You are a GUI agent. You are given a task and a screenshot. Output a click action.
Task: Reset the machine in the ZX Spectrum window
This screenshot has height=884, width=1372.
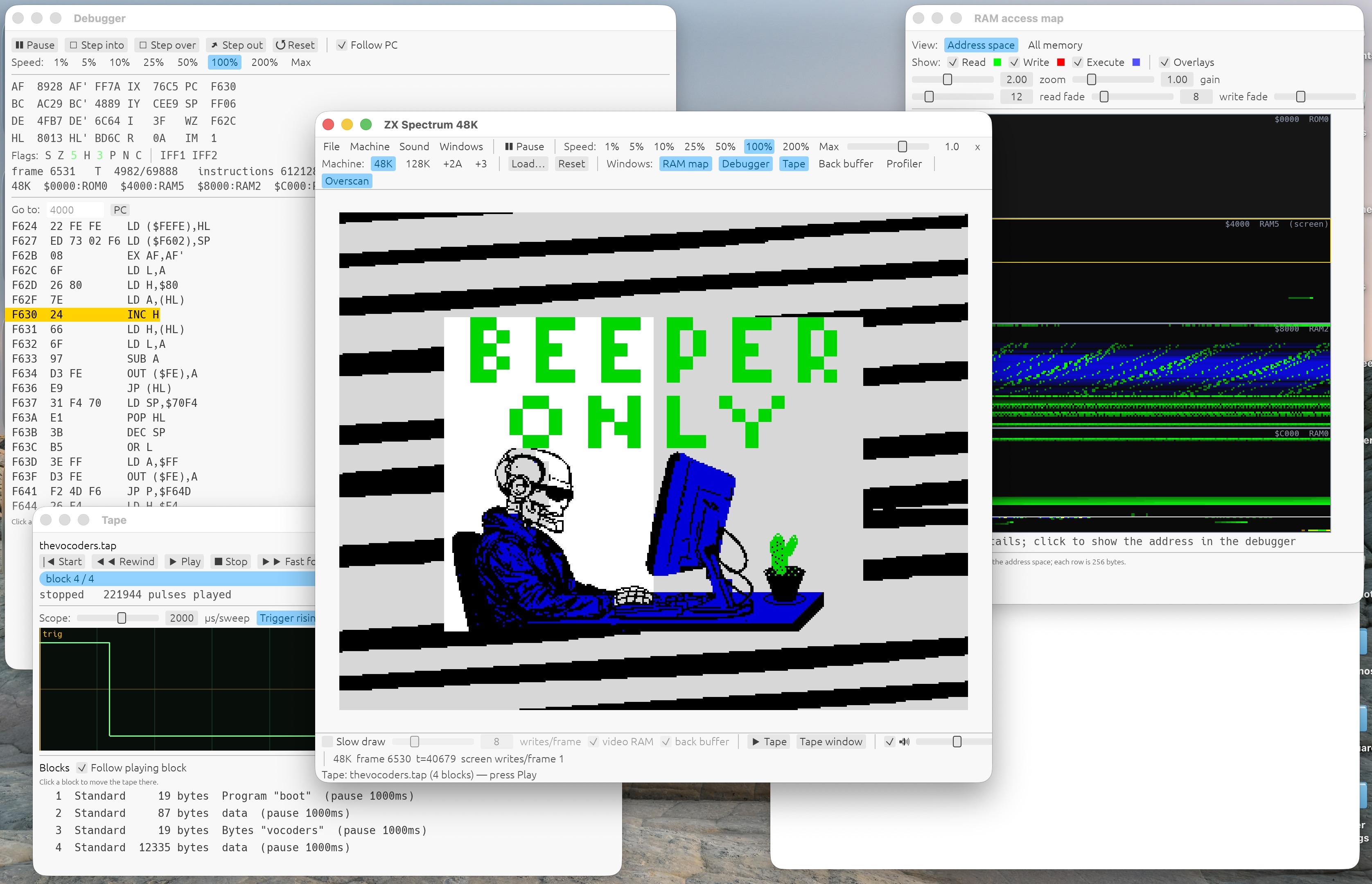(x=571, y=164)
